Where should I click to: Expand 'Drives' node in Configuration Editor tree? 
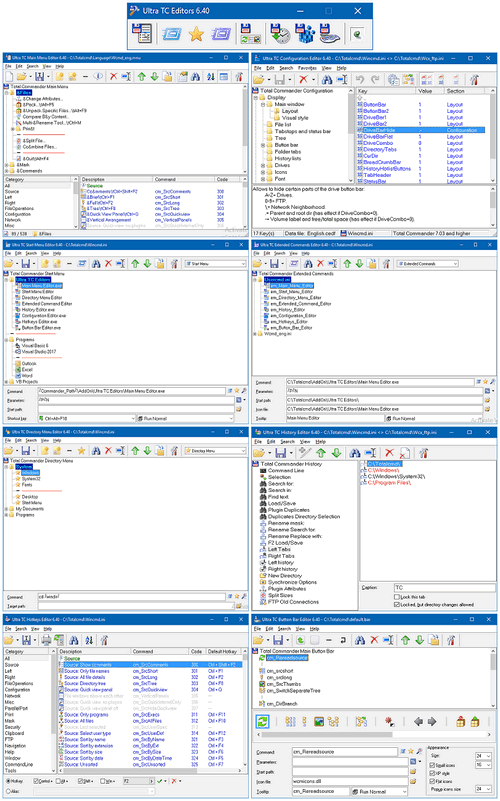(x=264, y=166)
